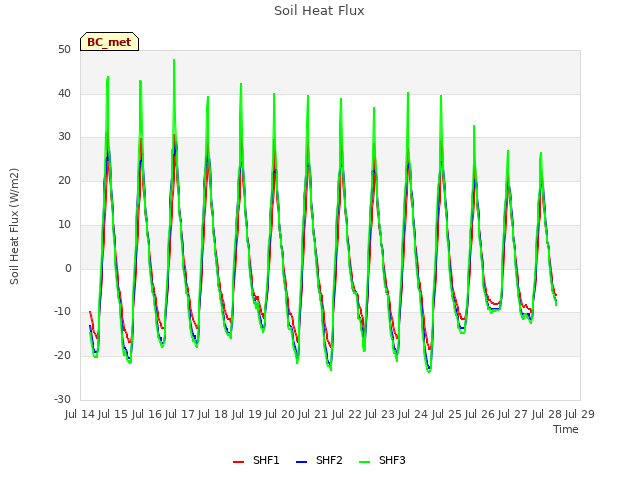Click the -20 y-axis tick label
Viewport: 640px width, 480px height.
pos(62,356)
